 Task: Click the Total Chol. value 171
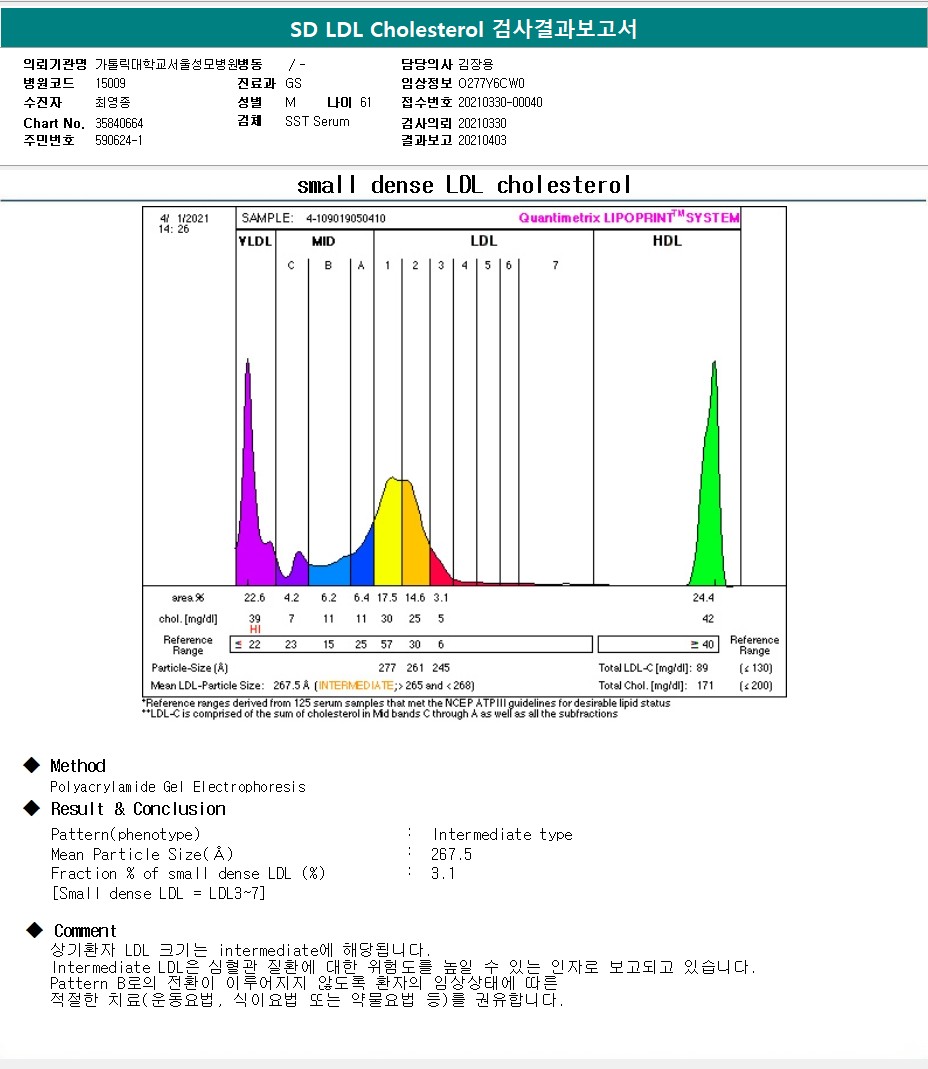click(x=705, y=685)
